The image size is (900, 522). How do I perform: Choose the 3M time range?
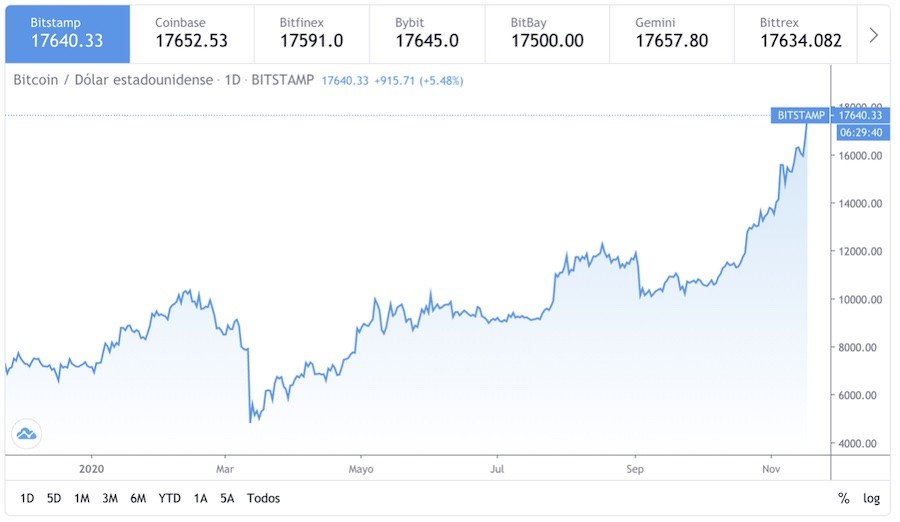(110, 498)
